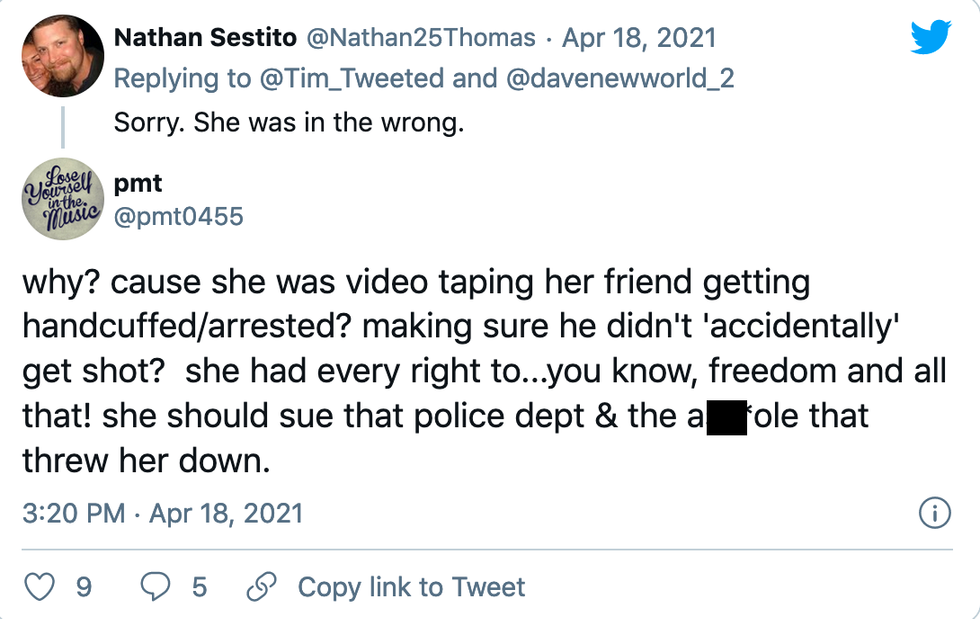
Task: Open the info circle icon
Action: 934,514
